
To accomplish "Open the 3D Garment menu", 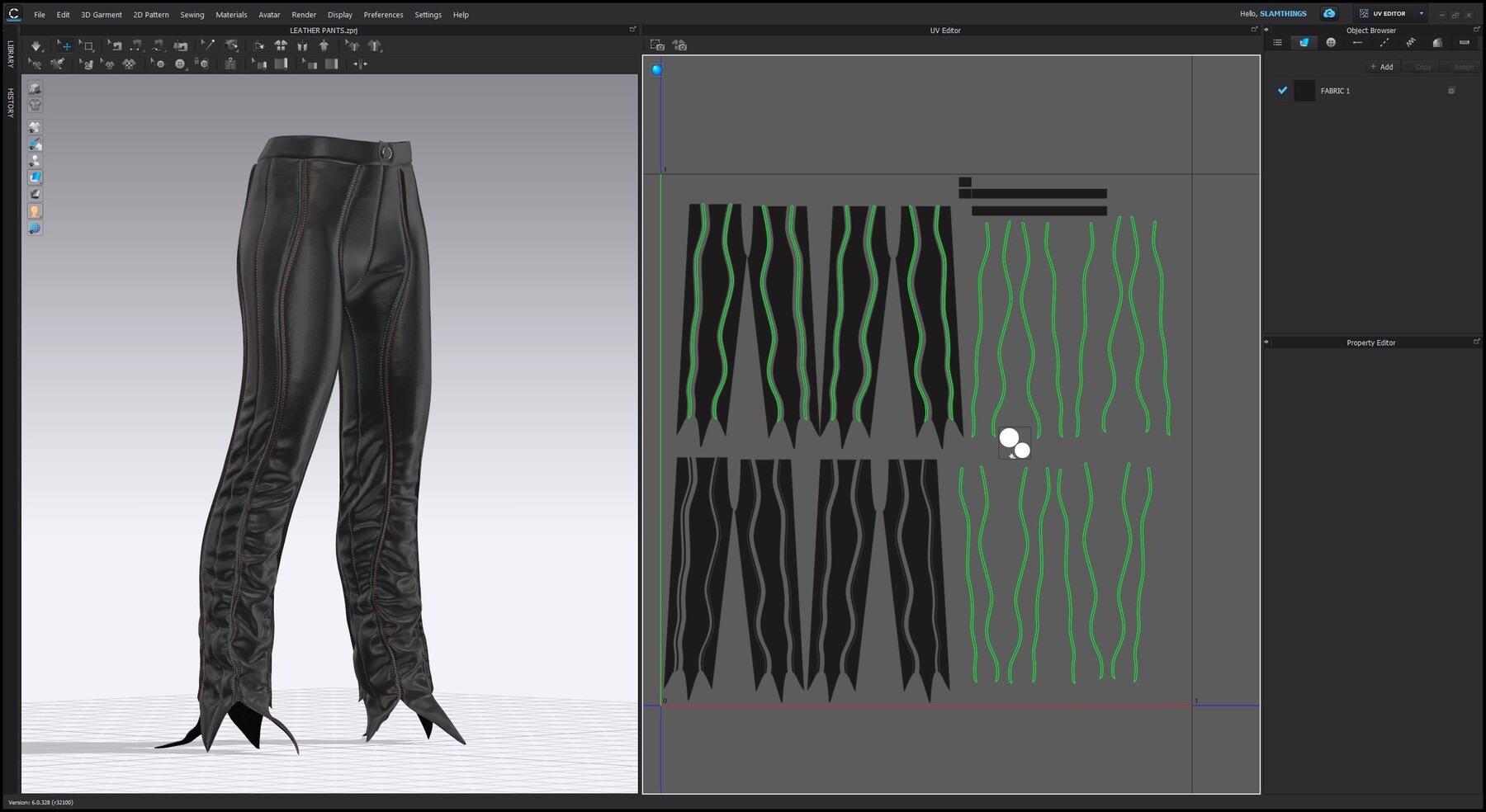I will (x=100, y=14).
